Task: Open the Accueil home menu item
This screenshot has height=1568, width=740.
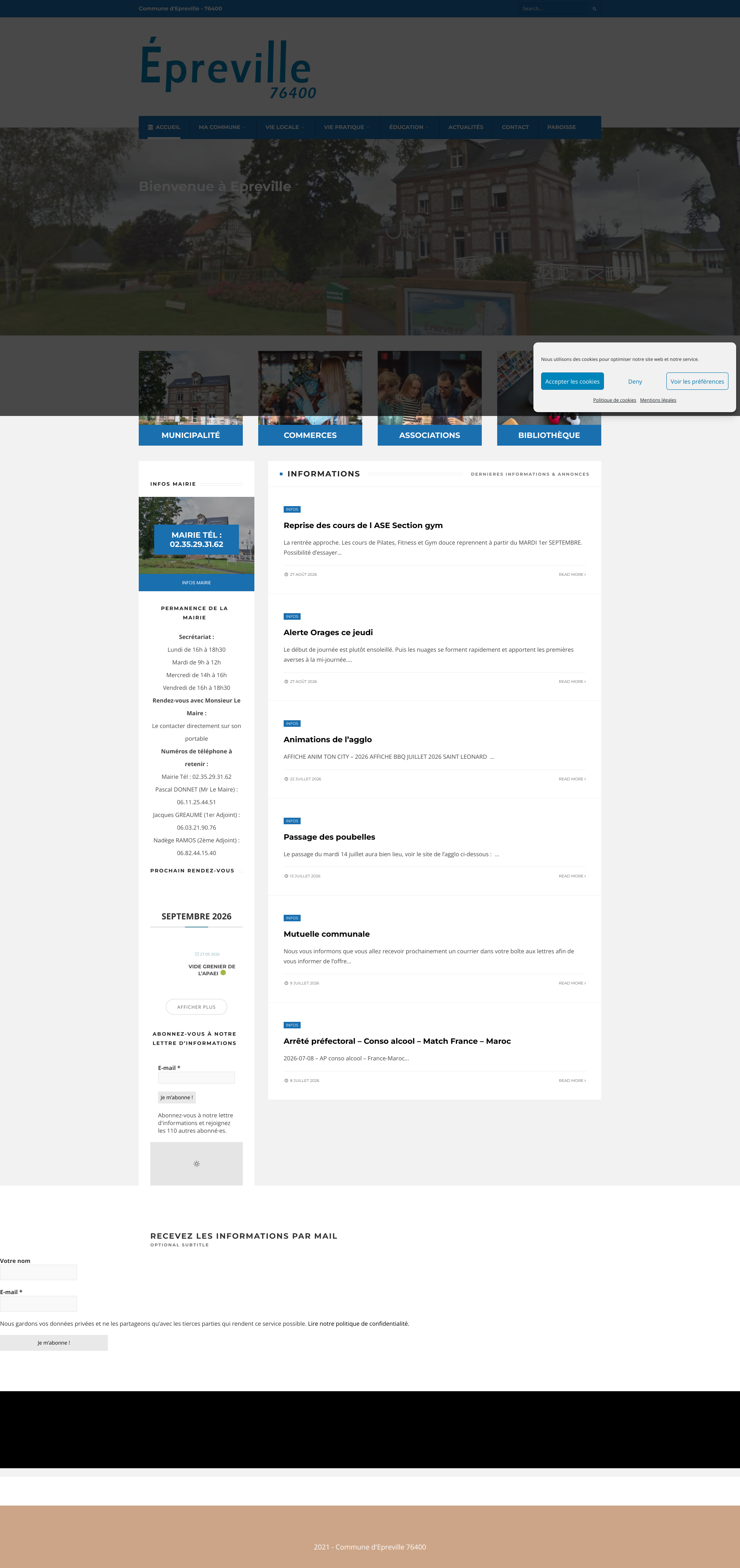Action: 164,127
